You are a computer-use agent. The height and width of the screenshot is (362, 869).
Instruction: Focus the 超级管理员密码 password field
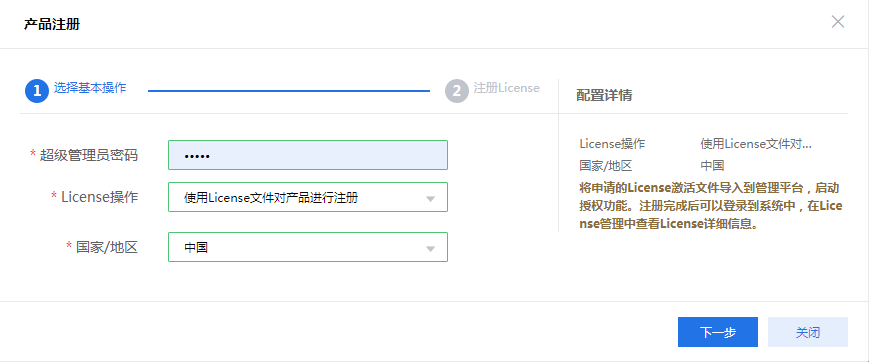[x=308, y=155]
